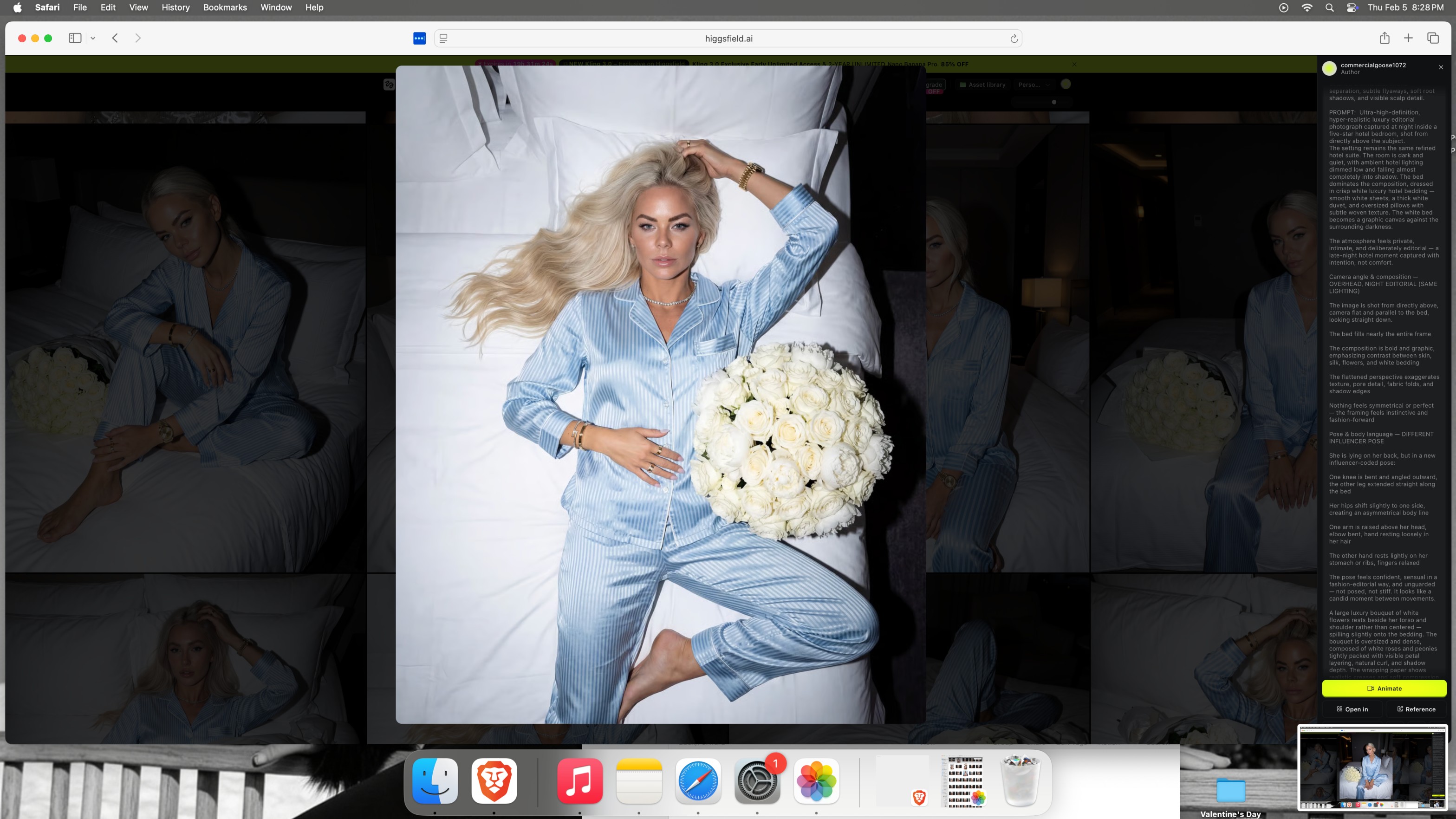Show the tab overview
The width and height of the screenshot is (1456, 819).
pyautogui.click(x=1433, y=38)
